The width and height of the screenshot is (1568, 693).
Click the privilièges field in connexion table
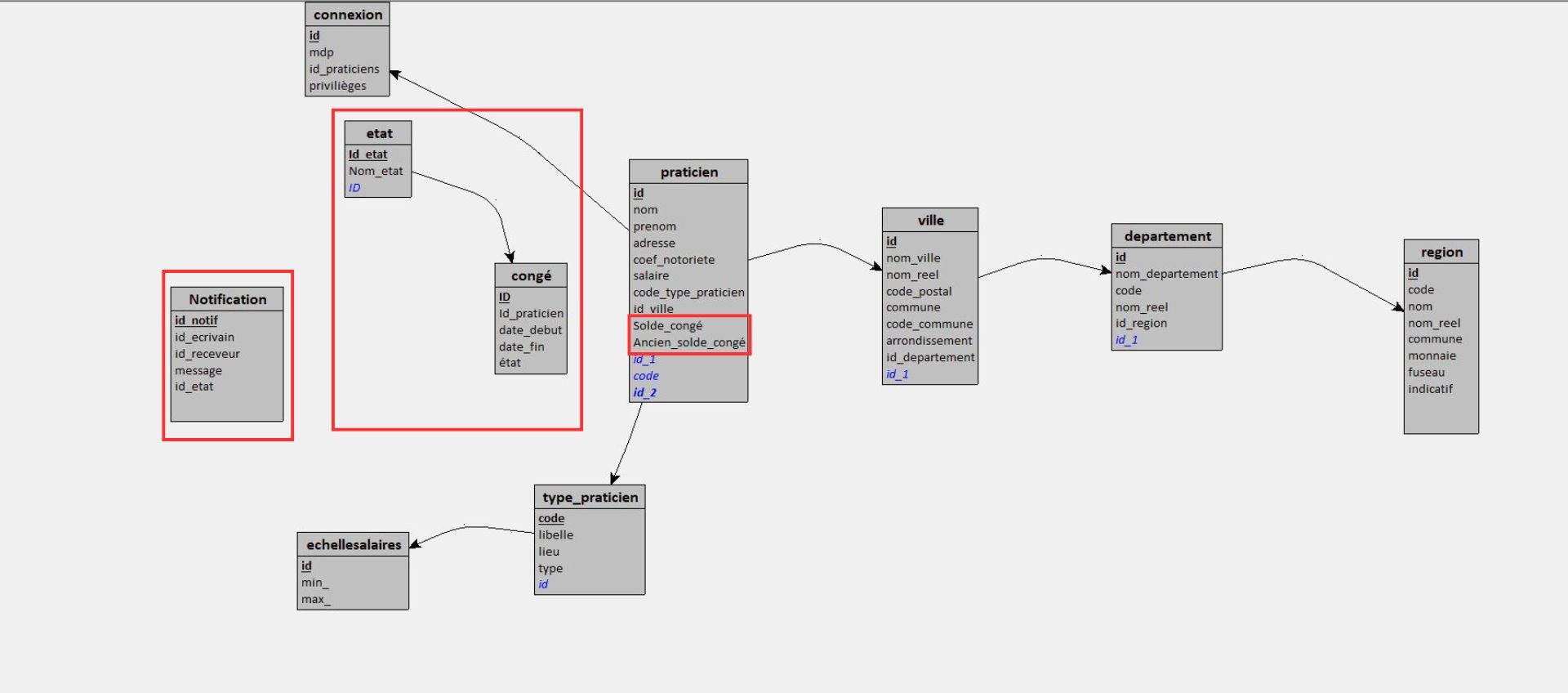point(337,86)
